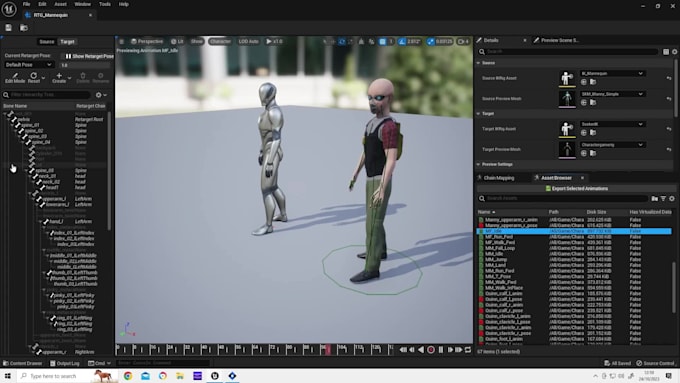The height and width of the screenshot is (383, 680).
Task: Reset Source IKRig Asset to default arrow
Action: pyautogui.click(x=669, y=78)
